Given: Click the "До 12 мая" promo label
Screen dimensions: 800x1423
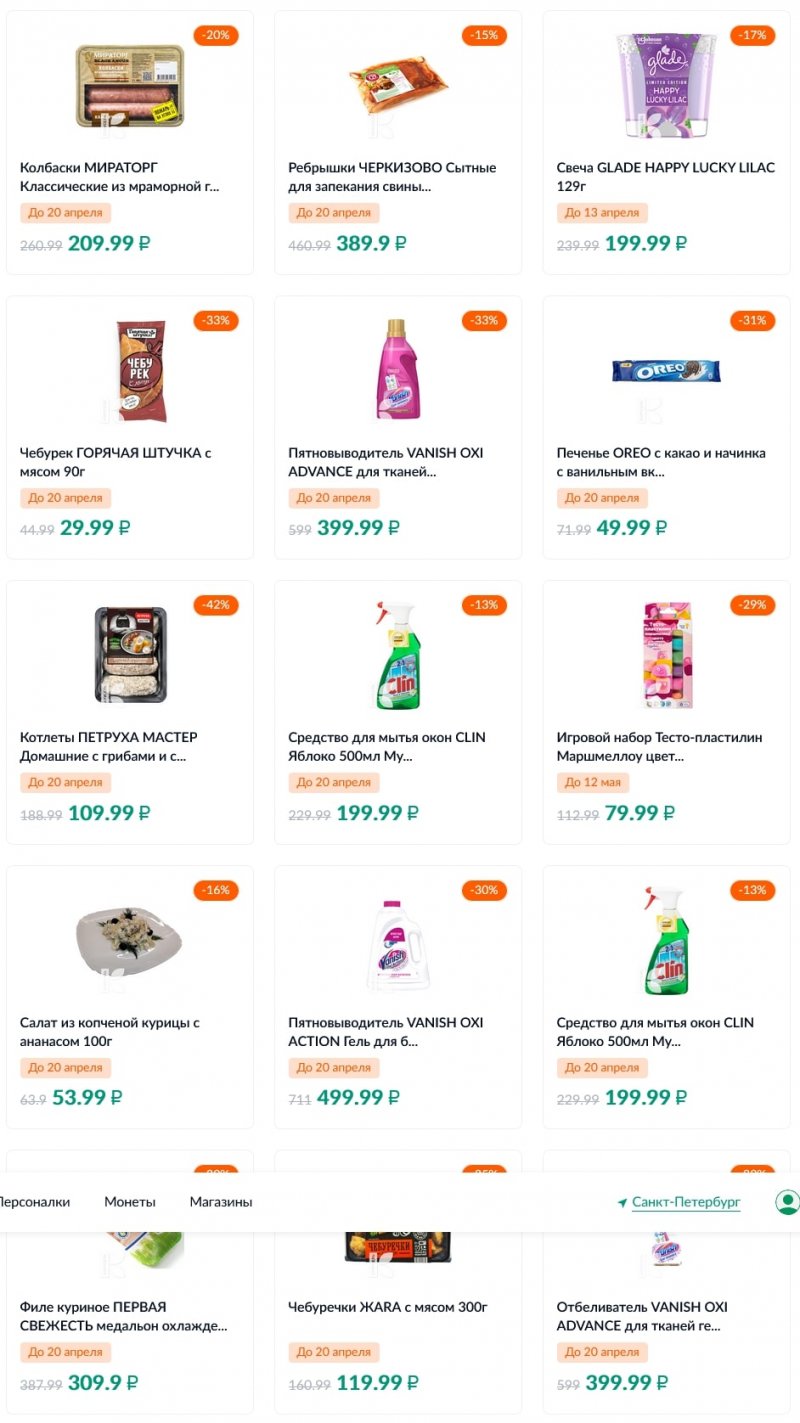Looking at the screenshot, I should (x=593, y=783).
